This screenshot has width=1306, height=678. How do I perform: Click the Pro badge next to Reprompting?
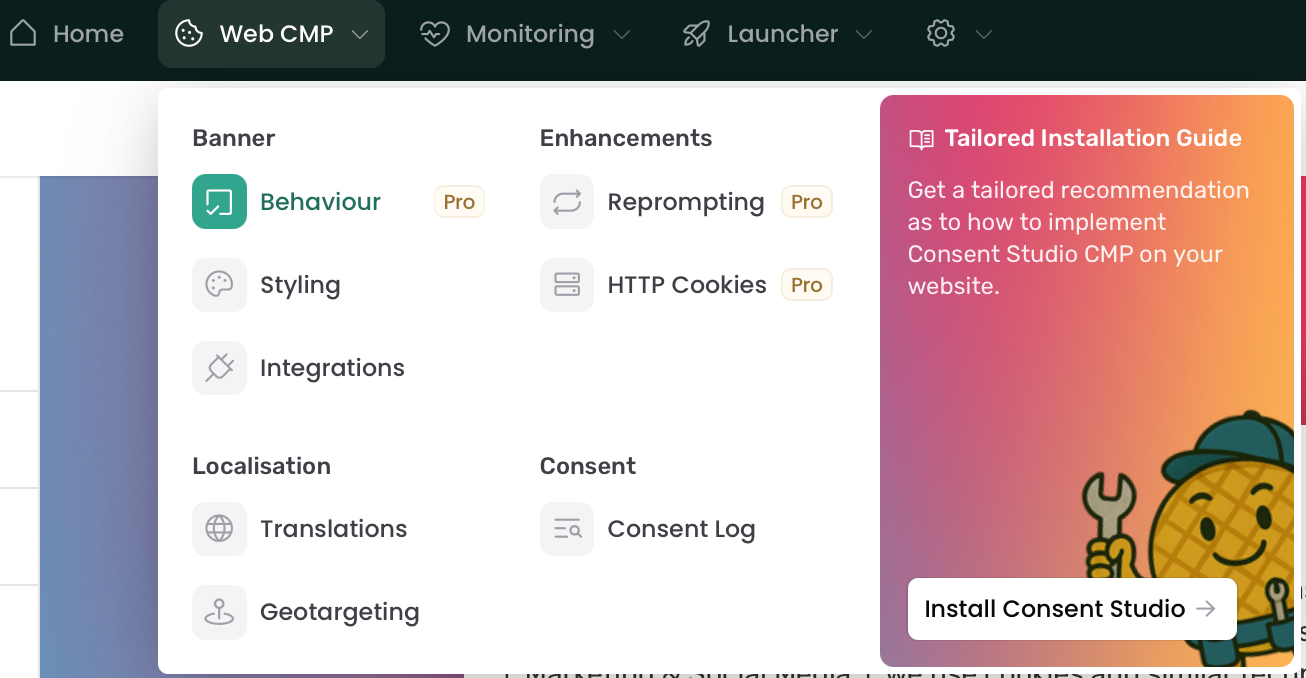pos(806,202)
